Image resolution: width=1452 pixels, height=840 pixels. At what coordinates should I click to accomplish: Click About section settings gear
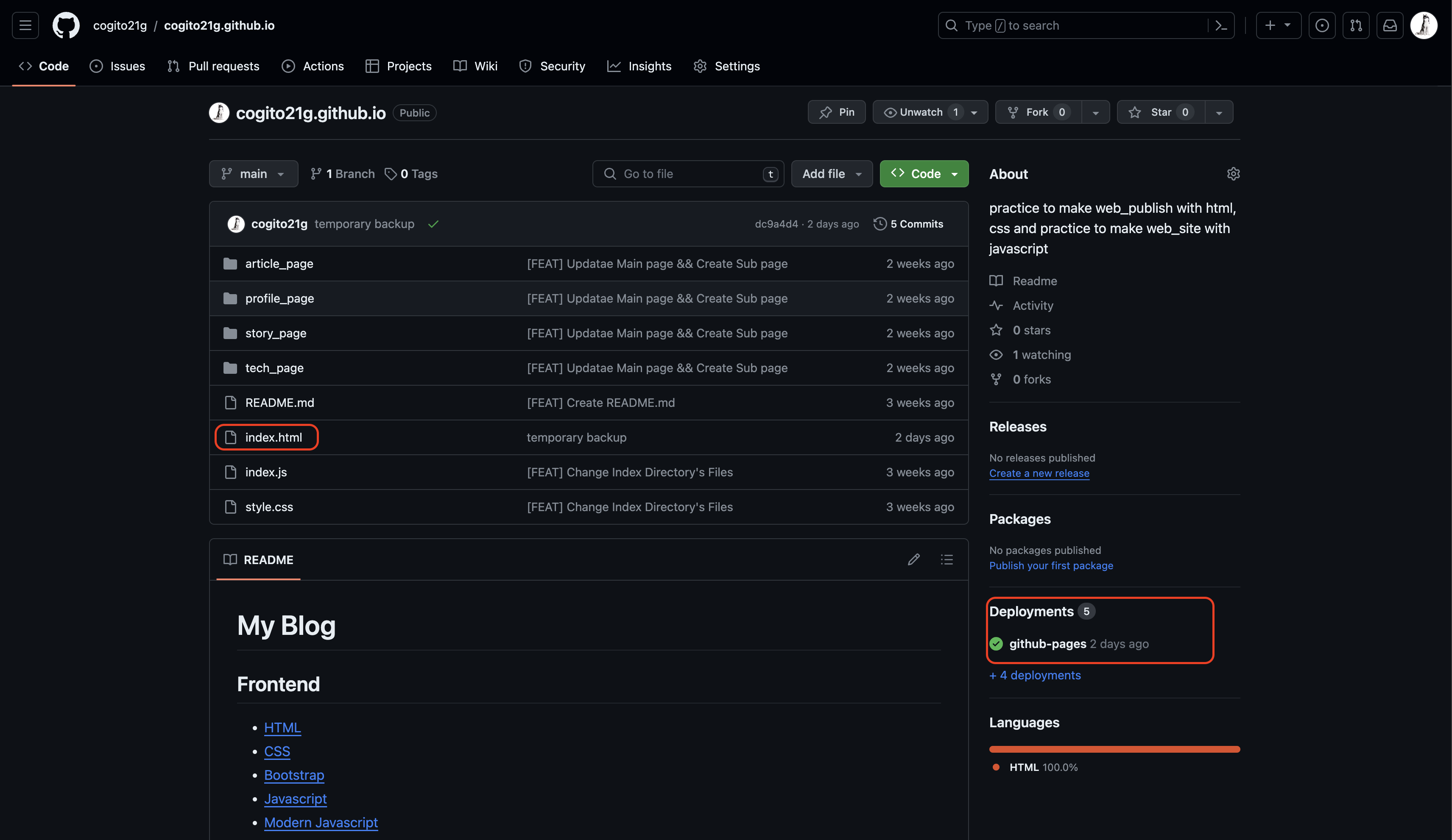[1233, 174]
